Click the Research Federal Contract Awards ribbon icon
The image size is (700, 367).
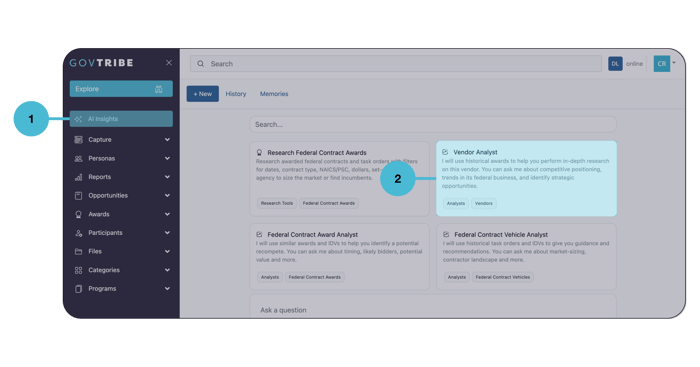click(x=259, y=153)
